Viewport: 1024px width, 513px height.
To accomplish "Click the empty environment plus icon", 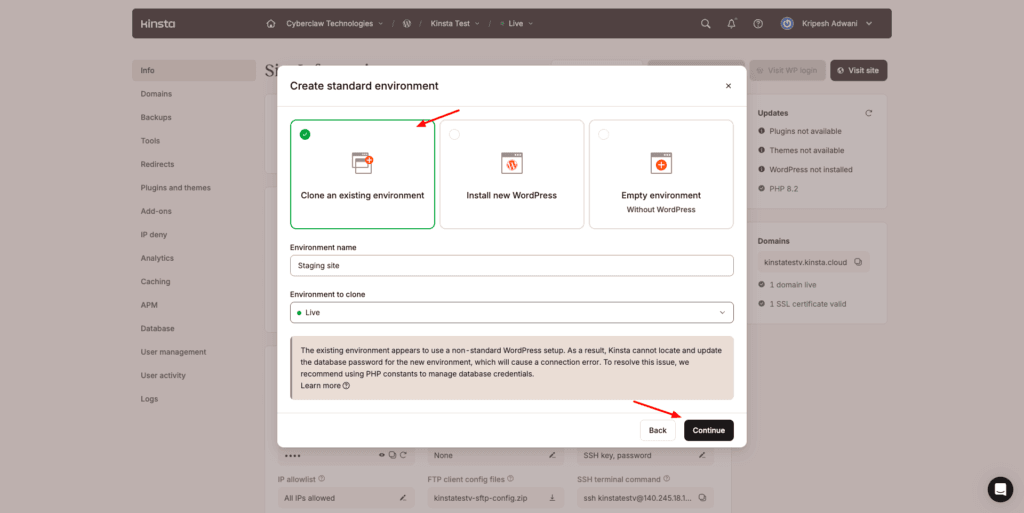I will [x=661, y=163].
